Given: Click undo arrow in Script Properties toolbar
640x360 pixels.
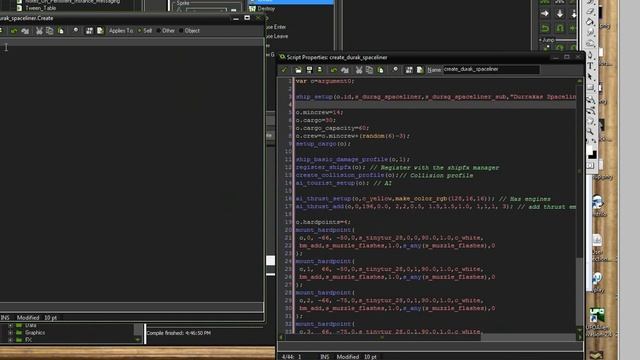Looking at the screenshot, I should (x=334, y=70).
